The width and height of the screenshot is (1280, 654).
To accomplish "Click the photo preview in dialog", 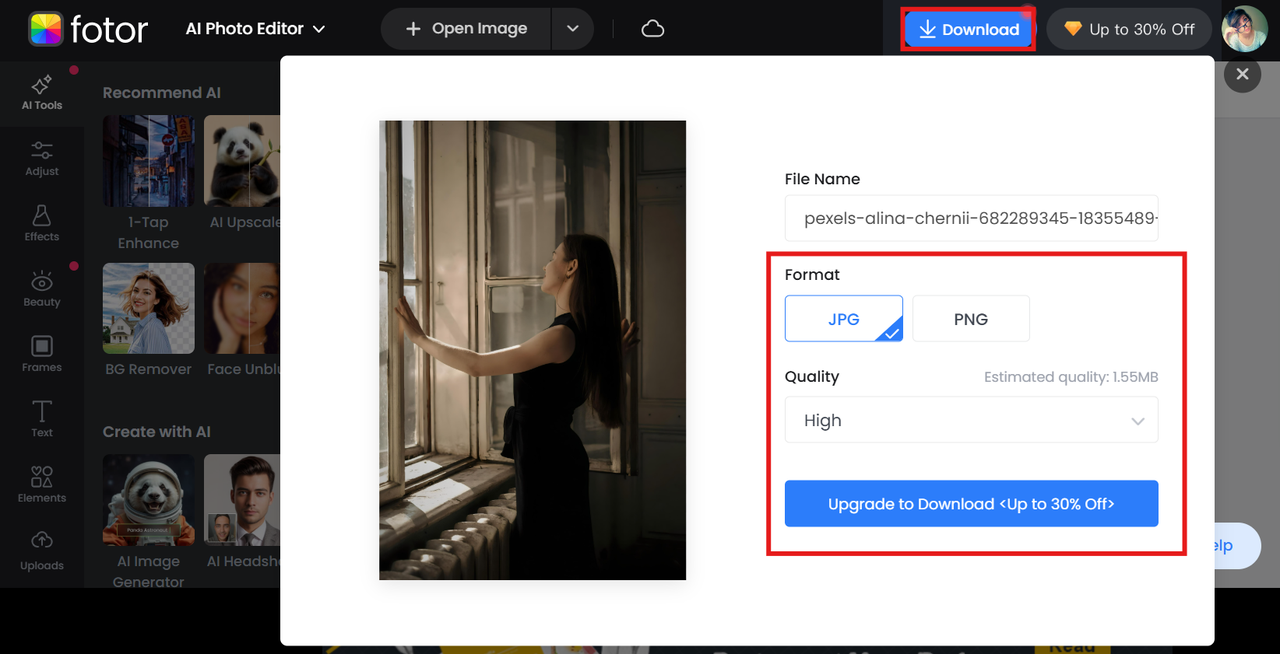I will click(532, 350).
